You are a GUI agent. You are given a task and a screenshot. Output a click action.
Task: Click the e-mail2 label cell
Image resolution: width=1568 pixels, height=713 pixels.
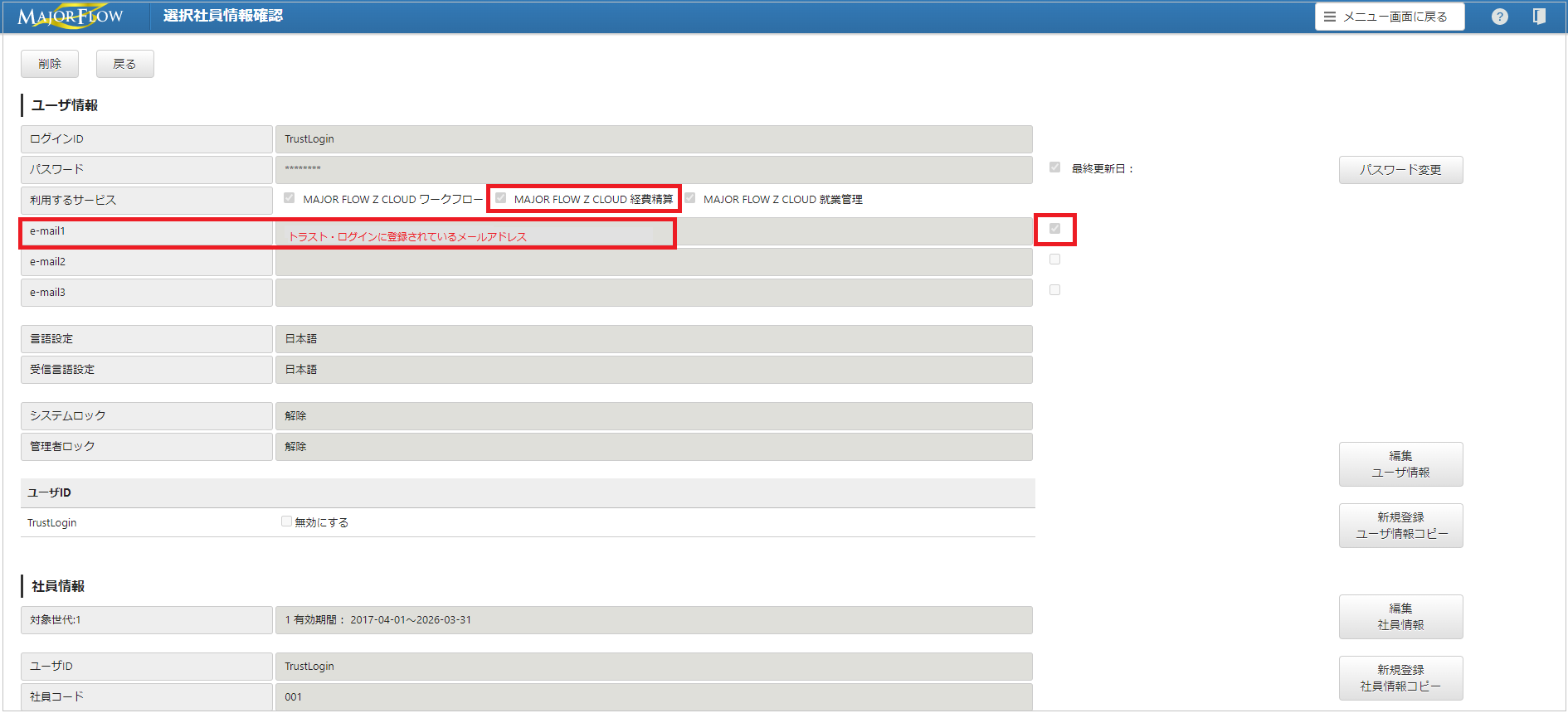[x=147, y=262]
